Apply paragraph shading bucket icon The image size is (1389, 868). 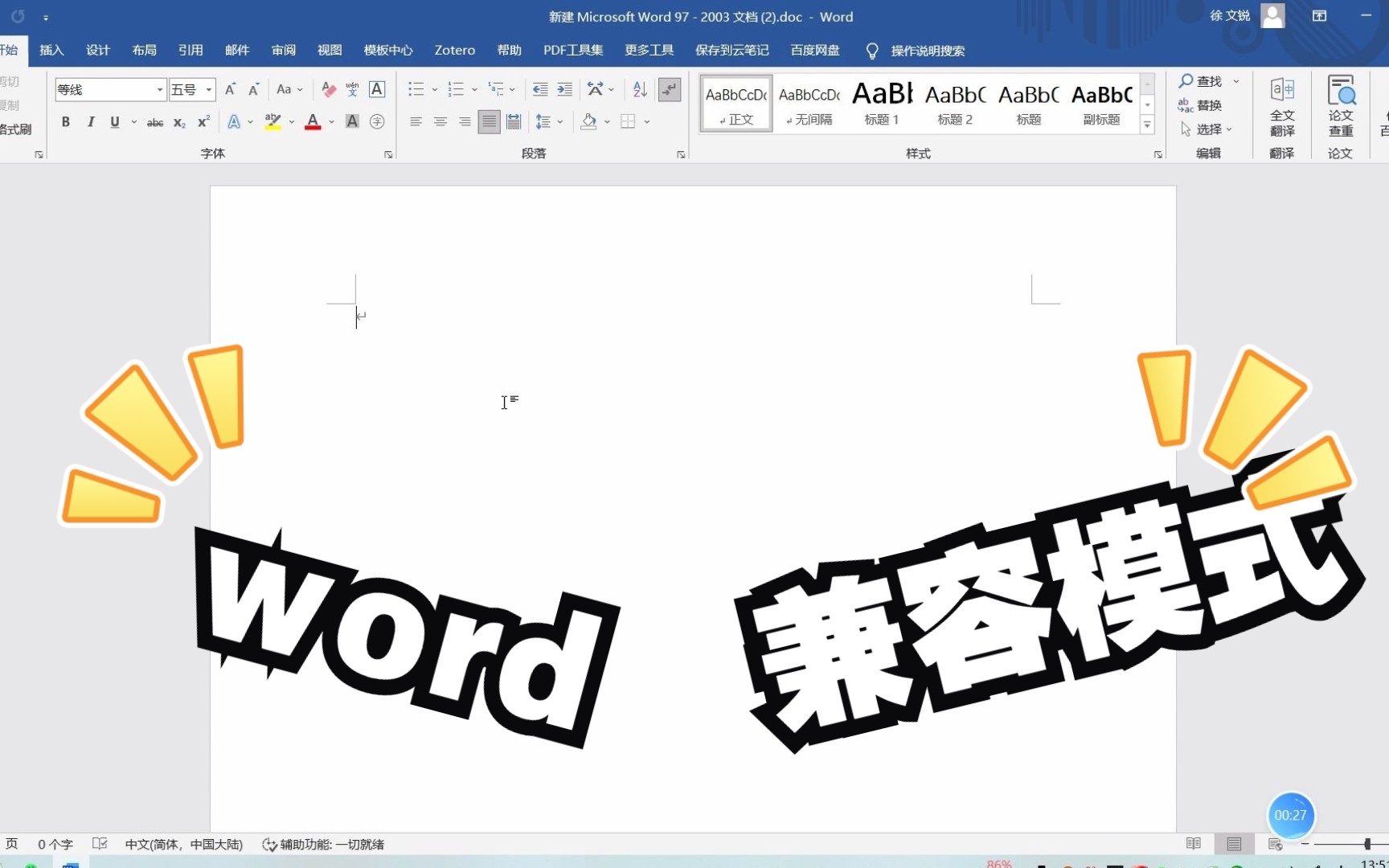(589, 122)
